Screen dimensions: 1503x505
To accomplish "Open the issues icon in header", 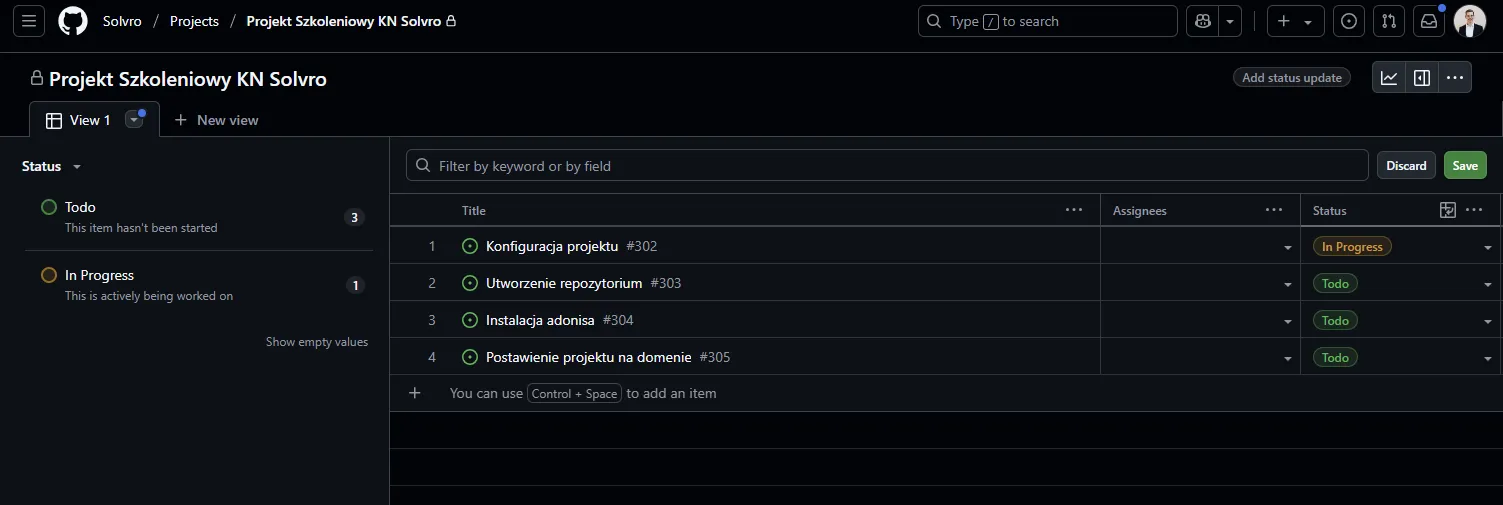I will coord(1349,21).
